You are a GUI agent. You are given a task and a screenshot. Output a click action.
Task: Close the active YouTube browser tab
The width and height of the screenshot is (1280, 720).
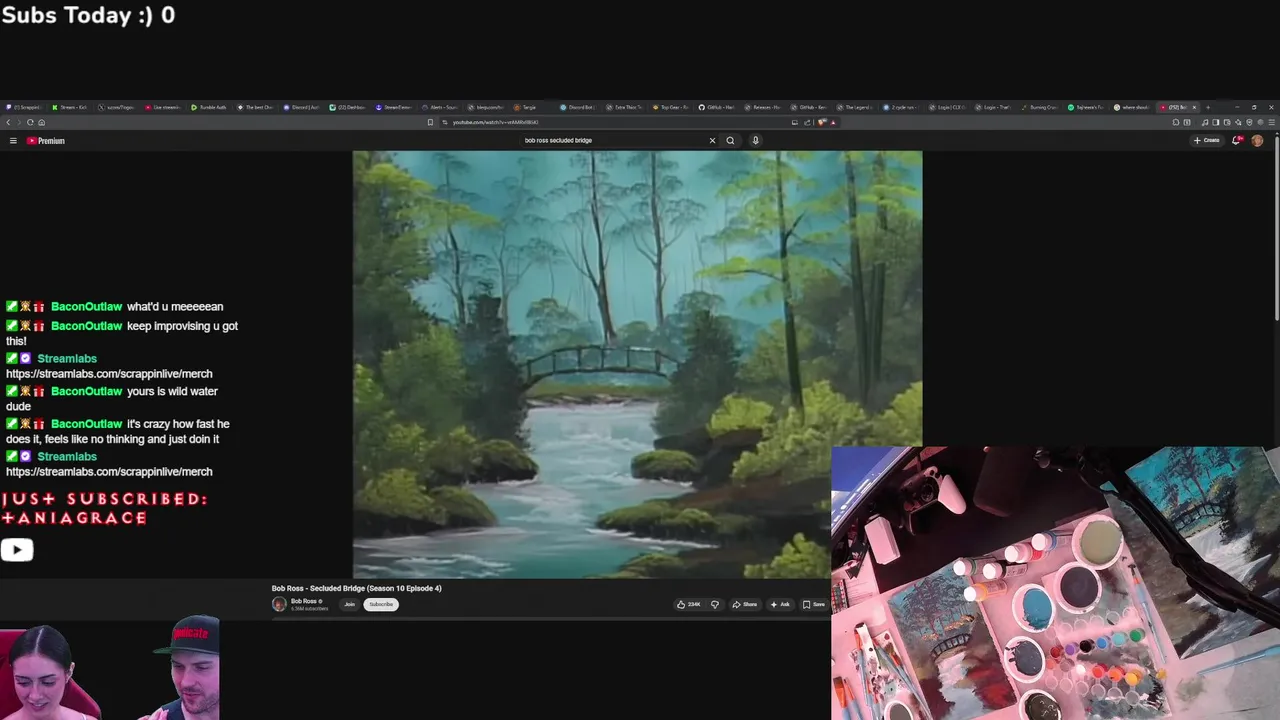(x=1194, y=107)
